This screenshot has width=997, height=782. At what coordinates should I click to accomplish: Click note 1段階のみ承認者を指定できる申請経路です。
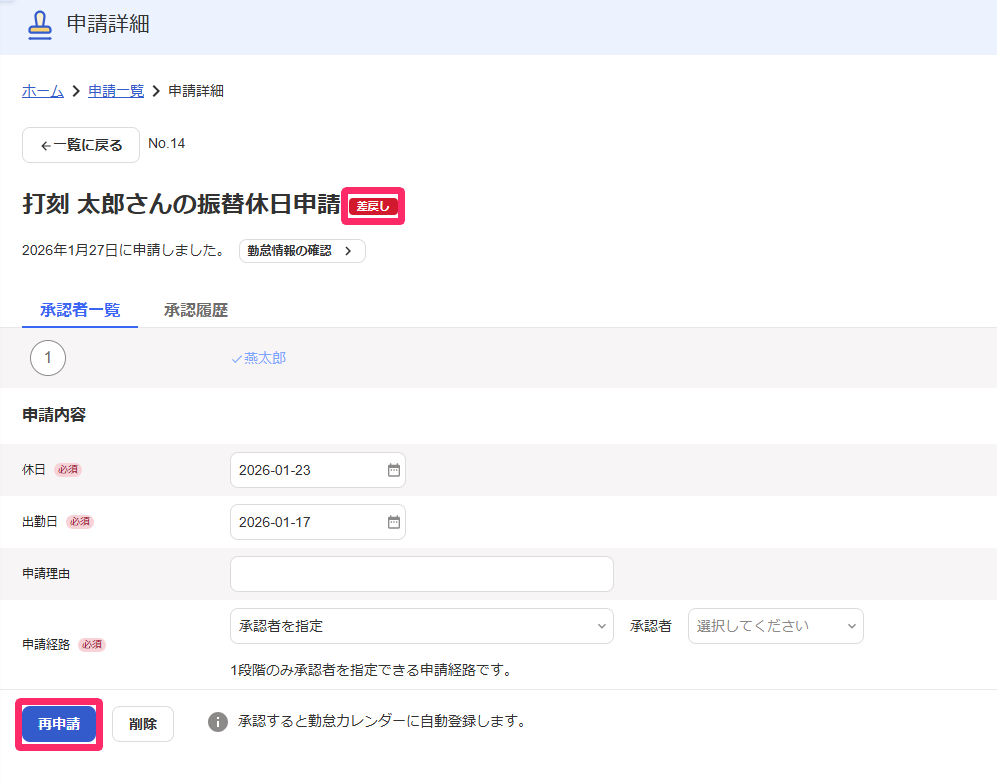[x=371, y=670]
